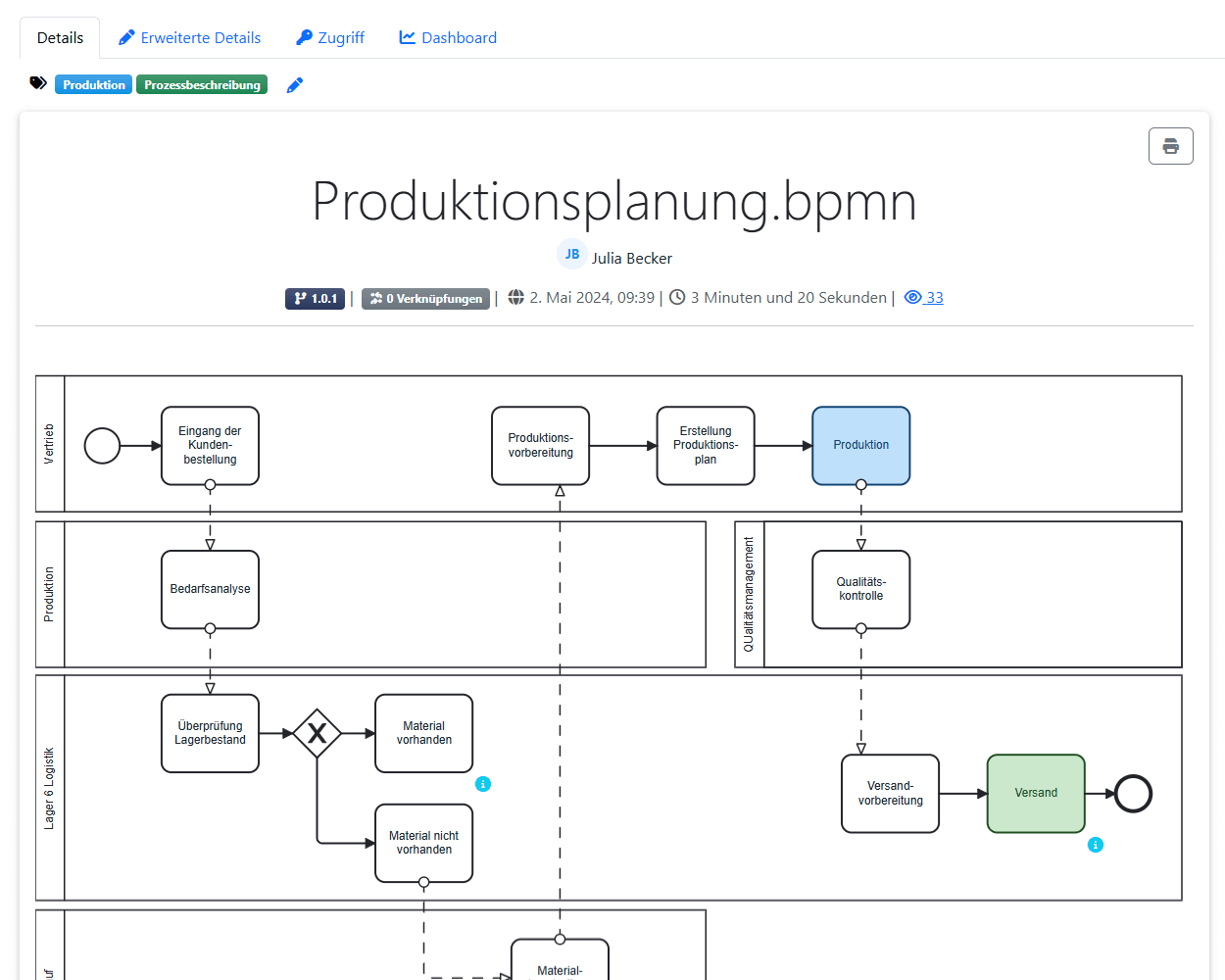1225x980 pixels.
Task: Click the eye icon next to 33
Action: 912,298
